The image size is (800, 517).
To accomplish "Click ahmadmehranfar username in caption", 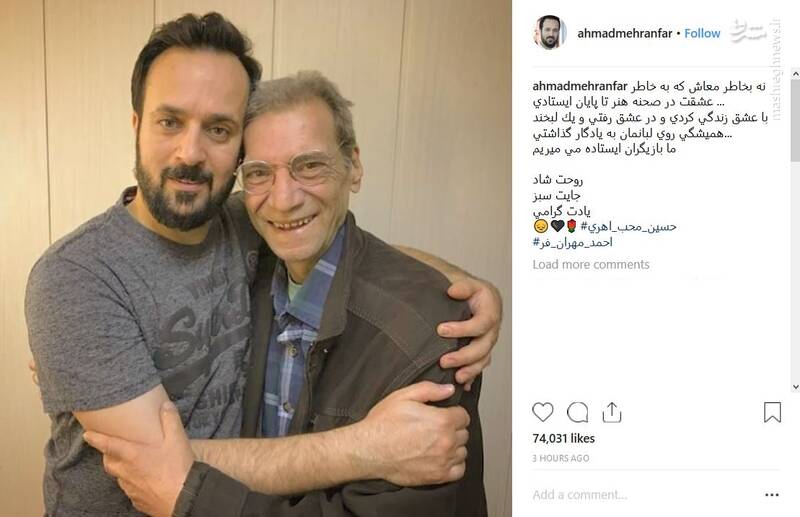I will coord(580,86).
